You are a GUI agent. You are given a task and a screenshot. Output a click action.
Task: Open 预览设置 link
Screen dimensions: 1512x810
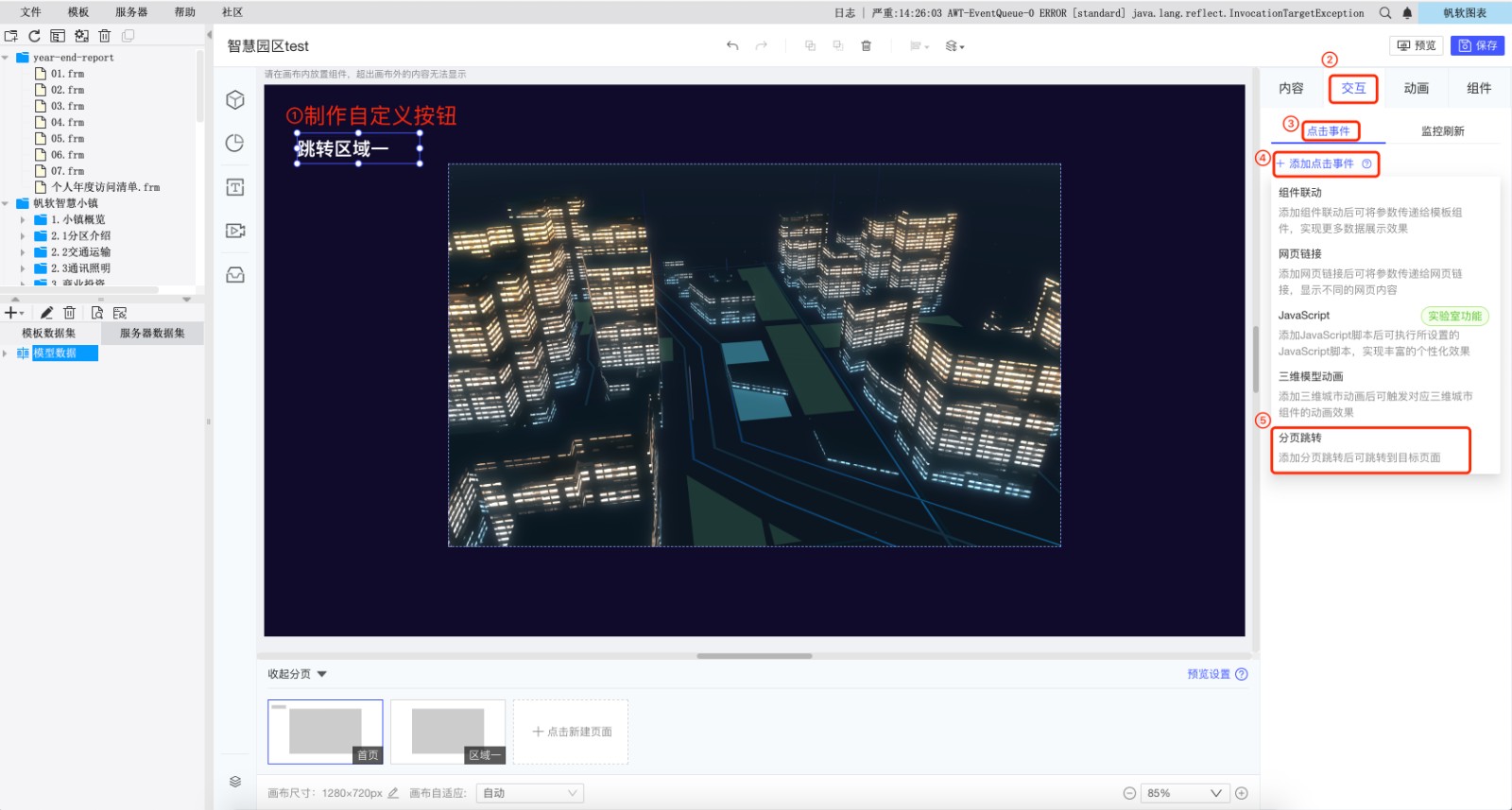coord(1209,674)
